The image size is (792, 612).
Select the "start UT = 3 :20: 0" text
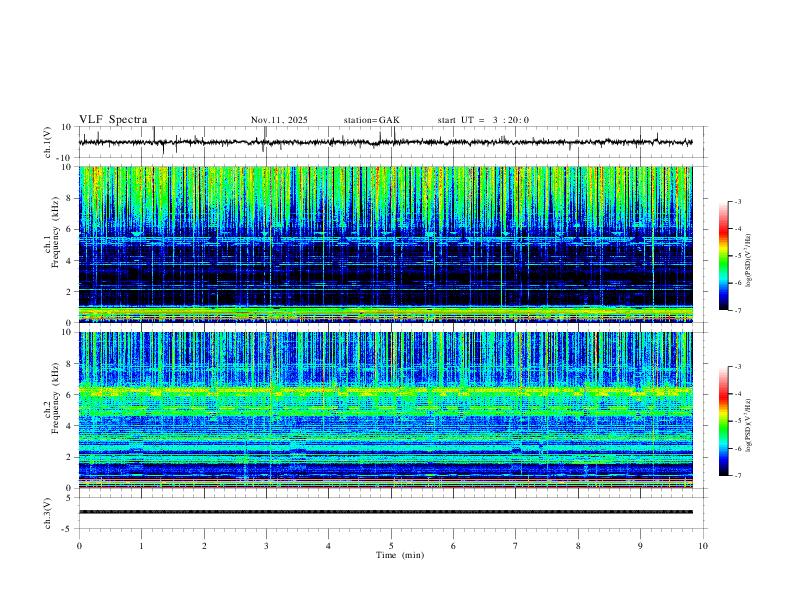(x=483, y=120)
